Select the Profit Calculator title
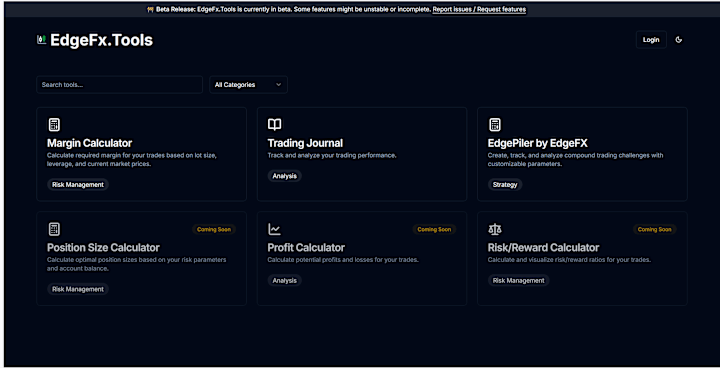 click(x=306, y=248)
